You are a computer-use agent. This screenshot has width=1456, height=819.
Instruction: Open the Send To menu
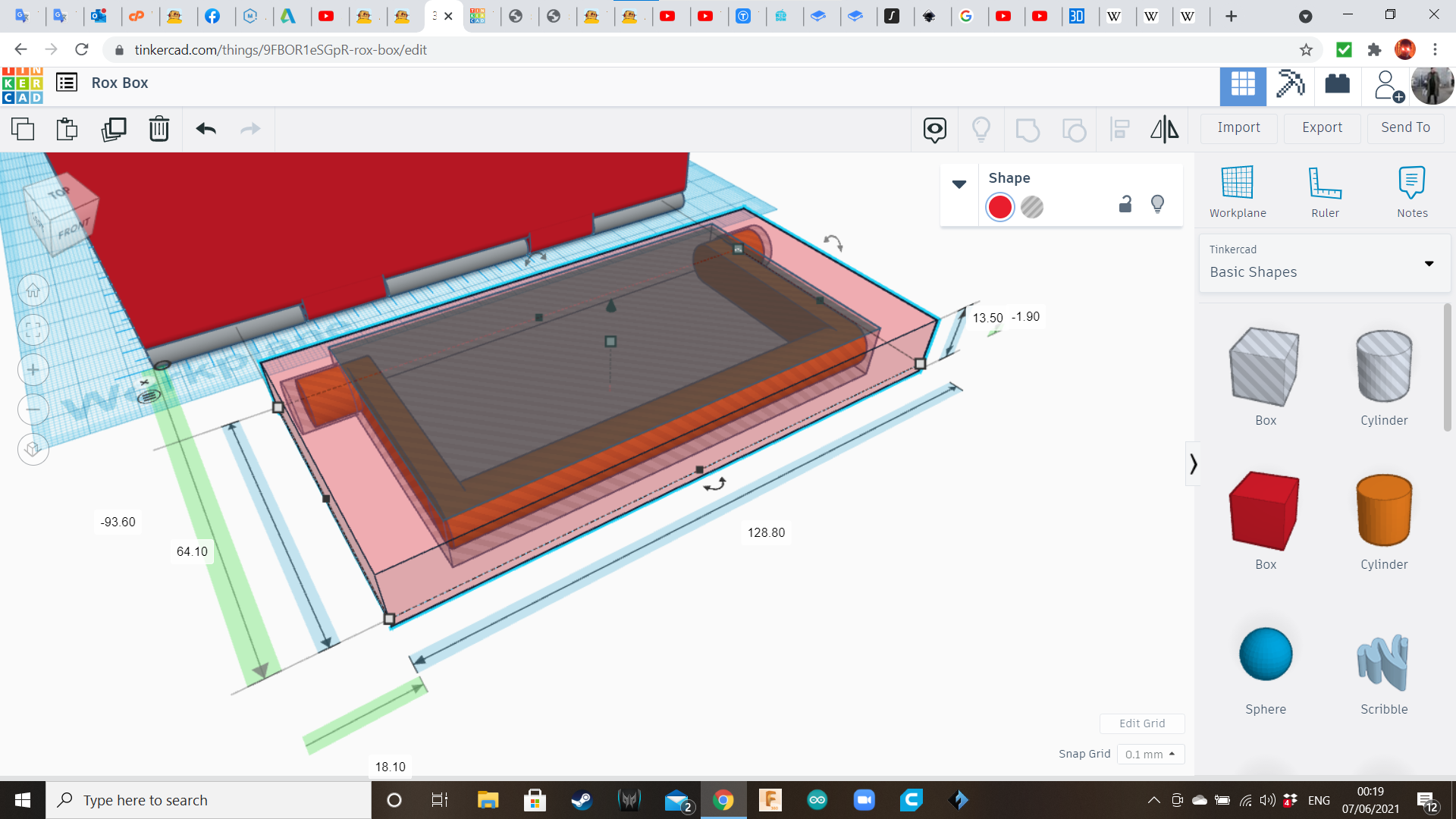(1405, 127)
